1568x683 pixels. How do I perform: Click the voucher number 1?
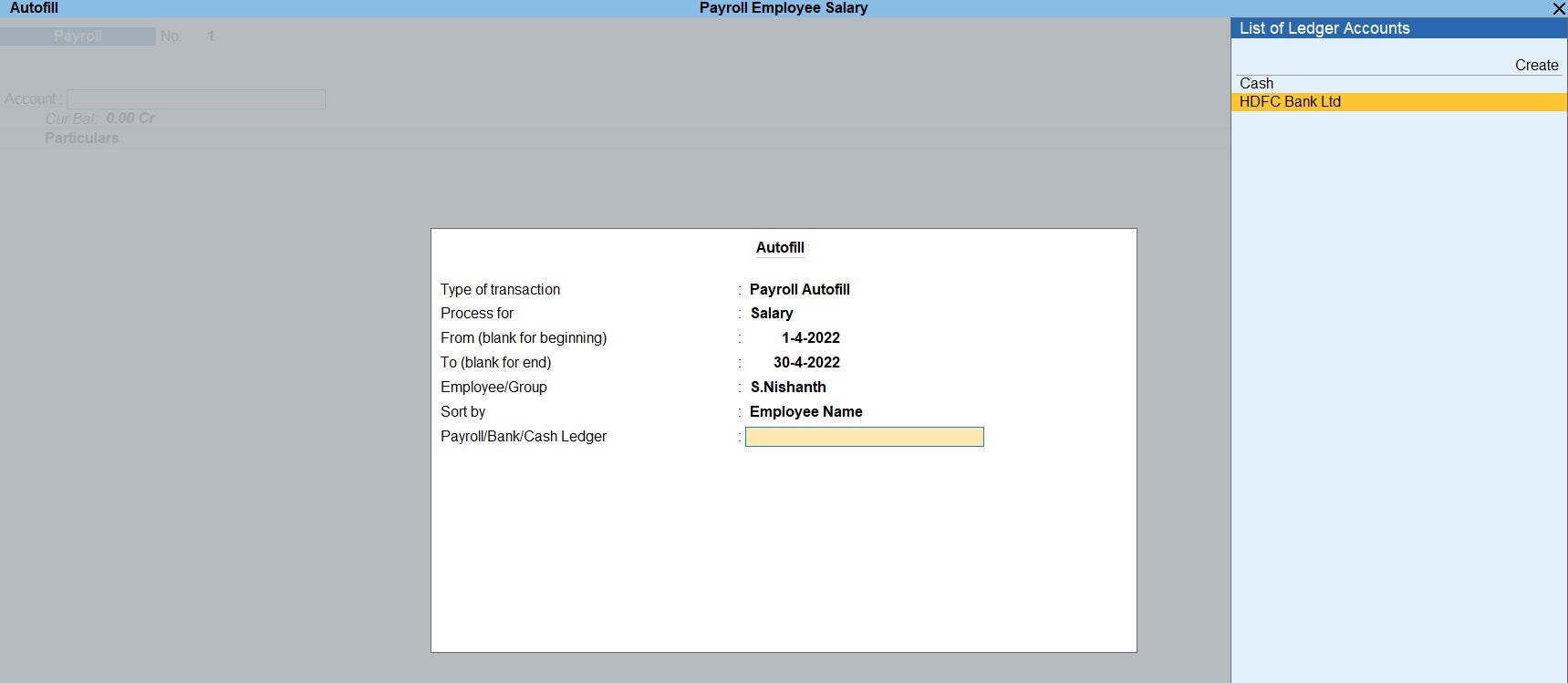tap(211, 36)
